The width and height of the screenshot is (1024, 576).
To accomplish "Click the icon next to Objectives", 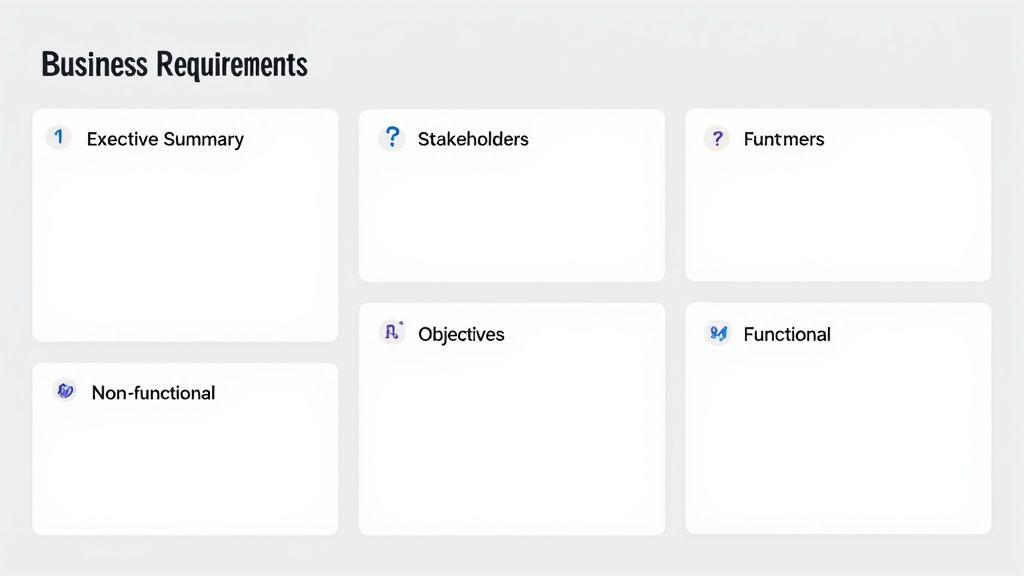I will (392, 333).
